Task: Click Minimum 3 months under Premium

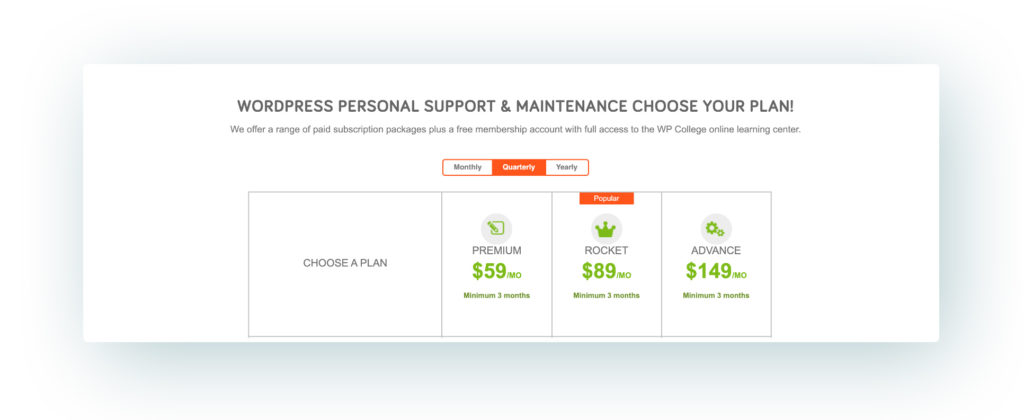Action: click(496, 295)
